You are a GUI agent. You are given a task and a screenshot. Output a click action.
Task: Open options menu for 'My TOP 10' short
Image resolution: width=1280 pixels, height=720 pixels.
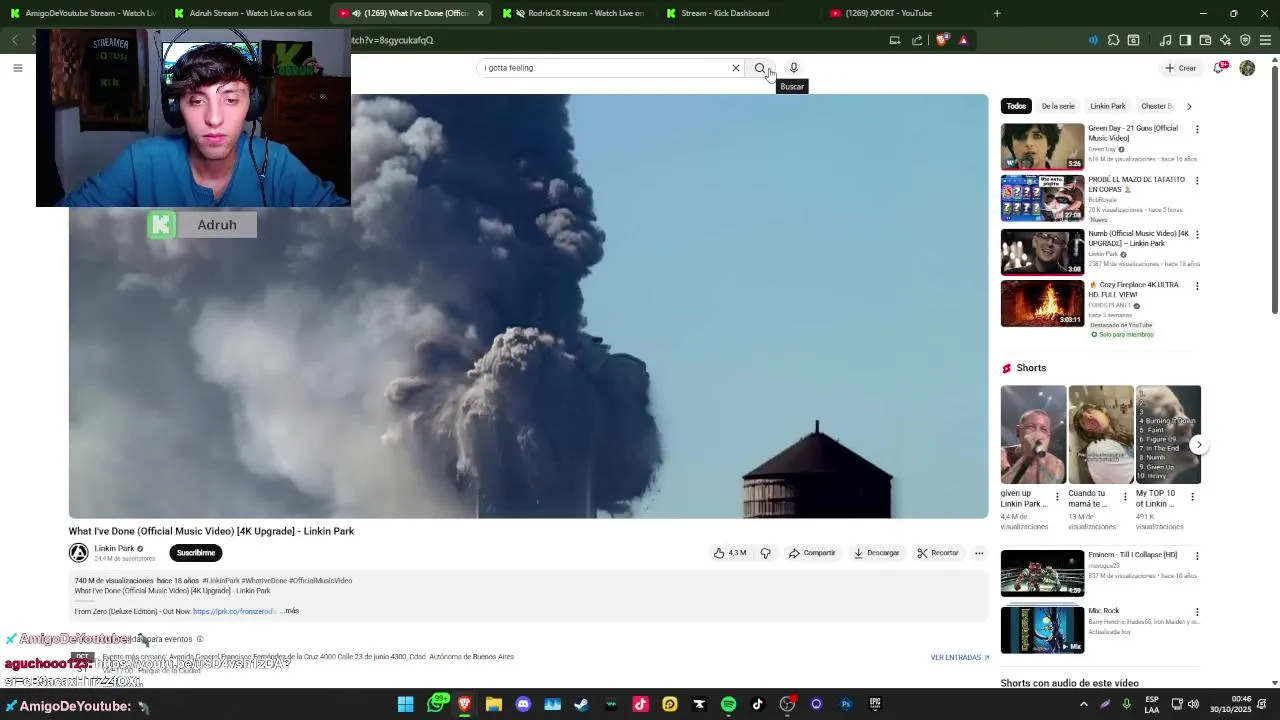[x=1192, y=497]
